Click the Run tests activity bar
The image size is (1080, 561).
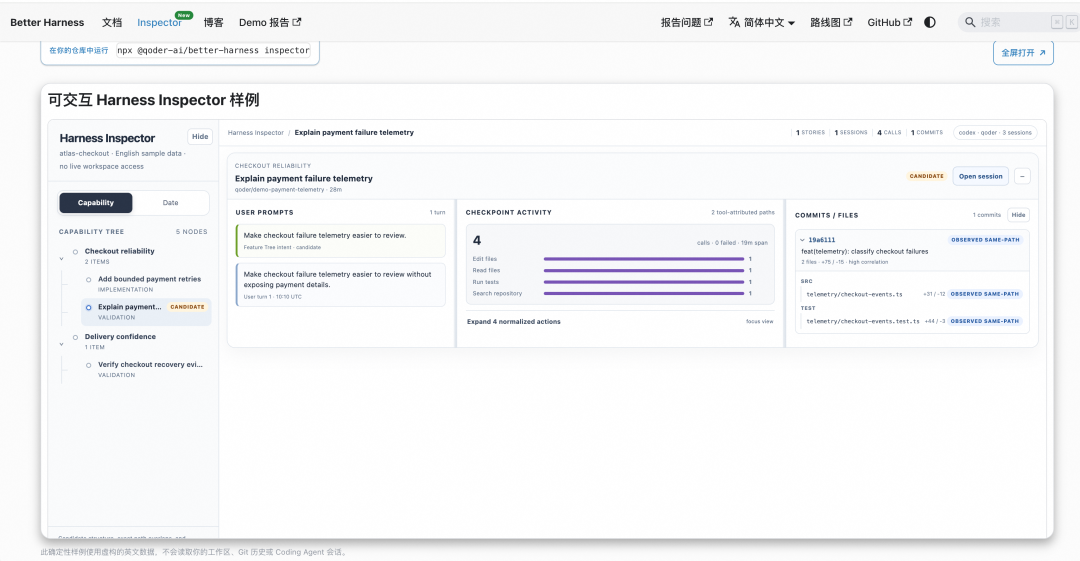643,282
